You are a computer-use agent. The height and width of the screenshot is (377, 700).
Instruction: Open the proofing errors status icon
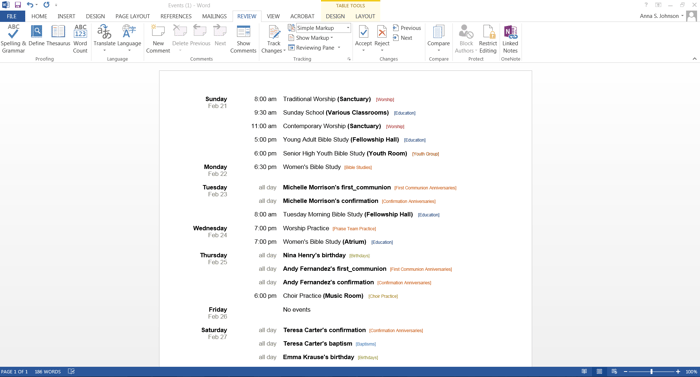tap(71, 372)
